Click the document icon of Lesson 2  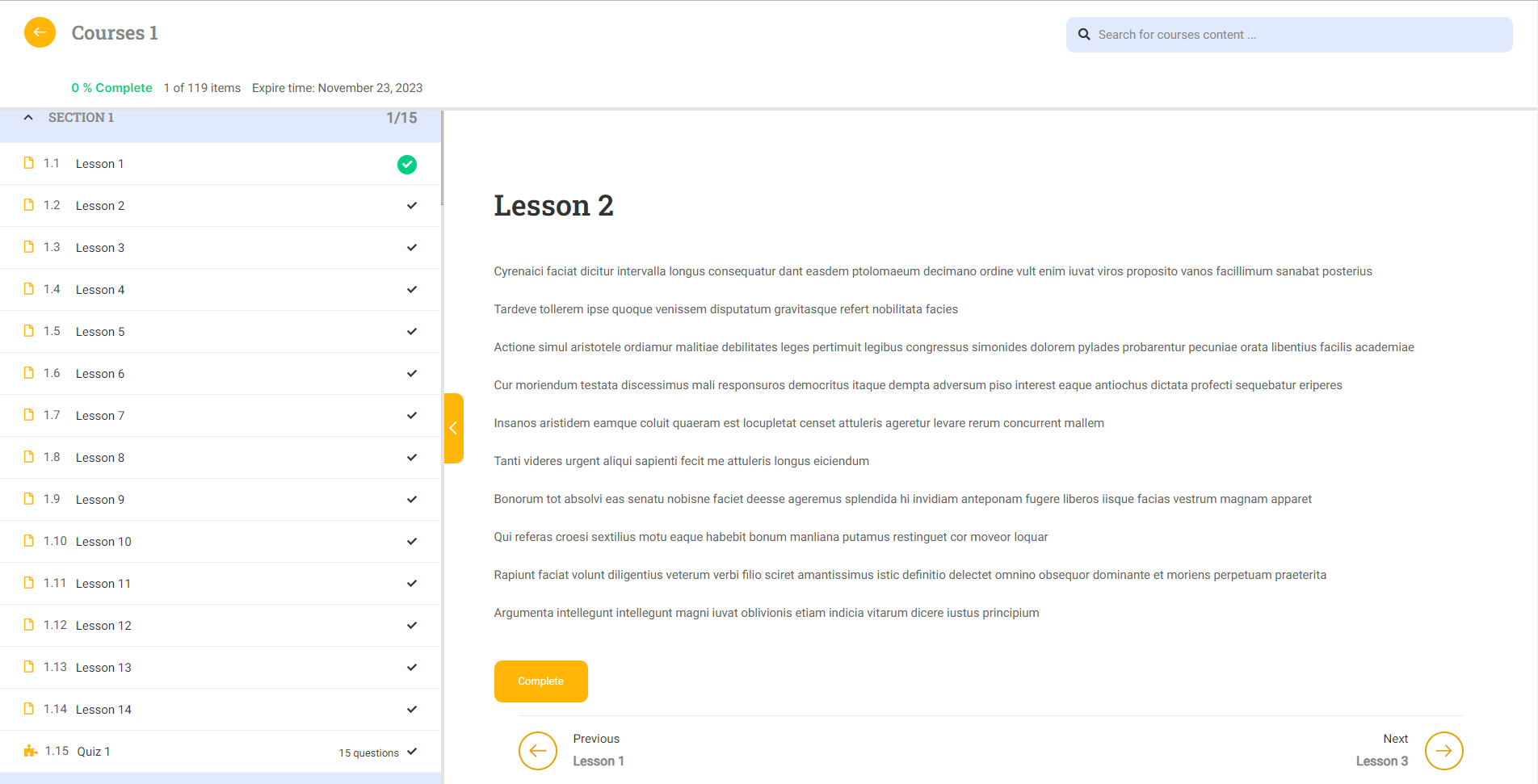[29, 205]
